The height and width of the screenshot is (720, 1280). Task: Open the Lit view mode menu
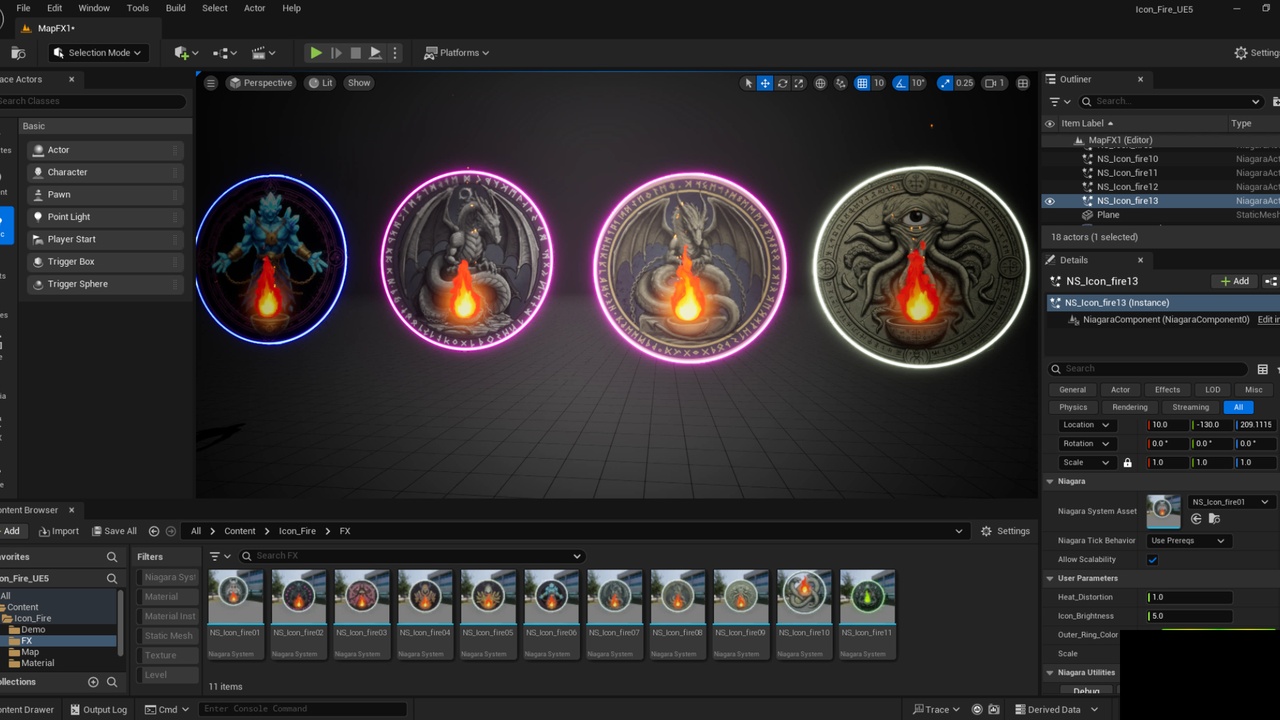(x=321, y=83)
